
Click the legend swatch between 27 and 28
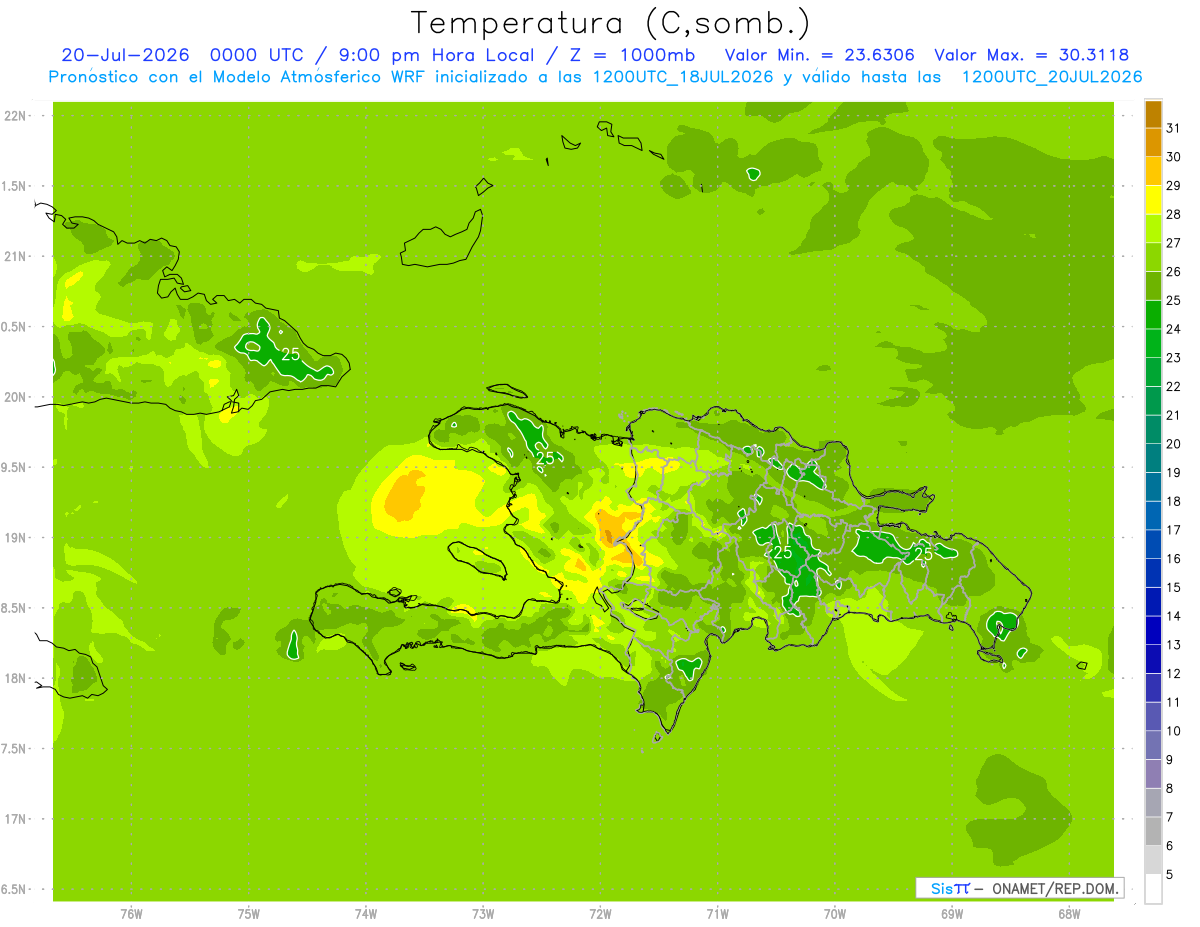click(x=1153, y=229)
